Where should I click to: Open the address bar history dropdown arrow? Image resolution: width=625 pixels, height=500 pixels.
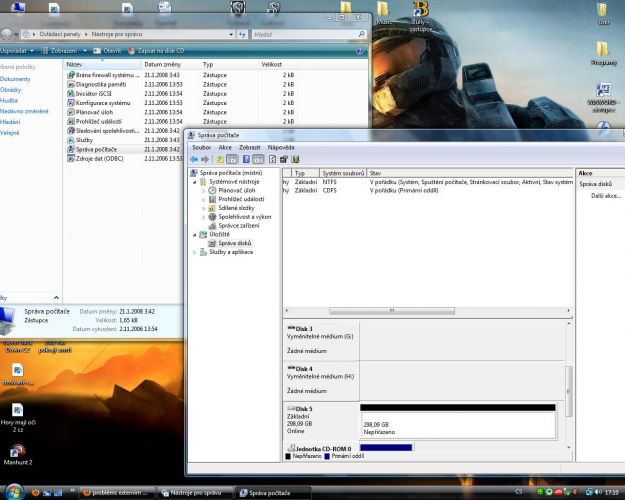231,35
